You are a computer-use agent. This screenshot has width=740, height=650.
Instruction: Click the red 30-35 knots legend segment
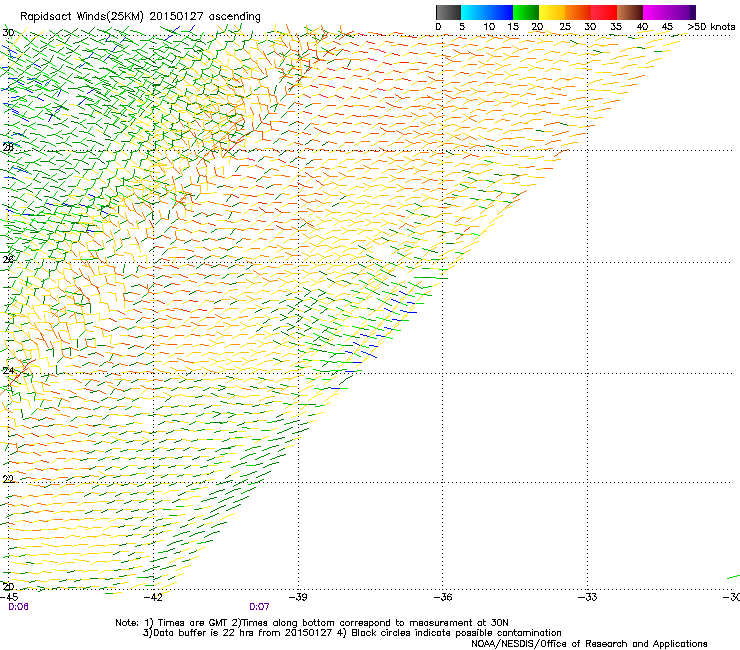click(x=604, y=12)
